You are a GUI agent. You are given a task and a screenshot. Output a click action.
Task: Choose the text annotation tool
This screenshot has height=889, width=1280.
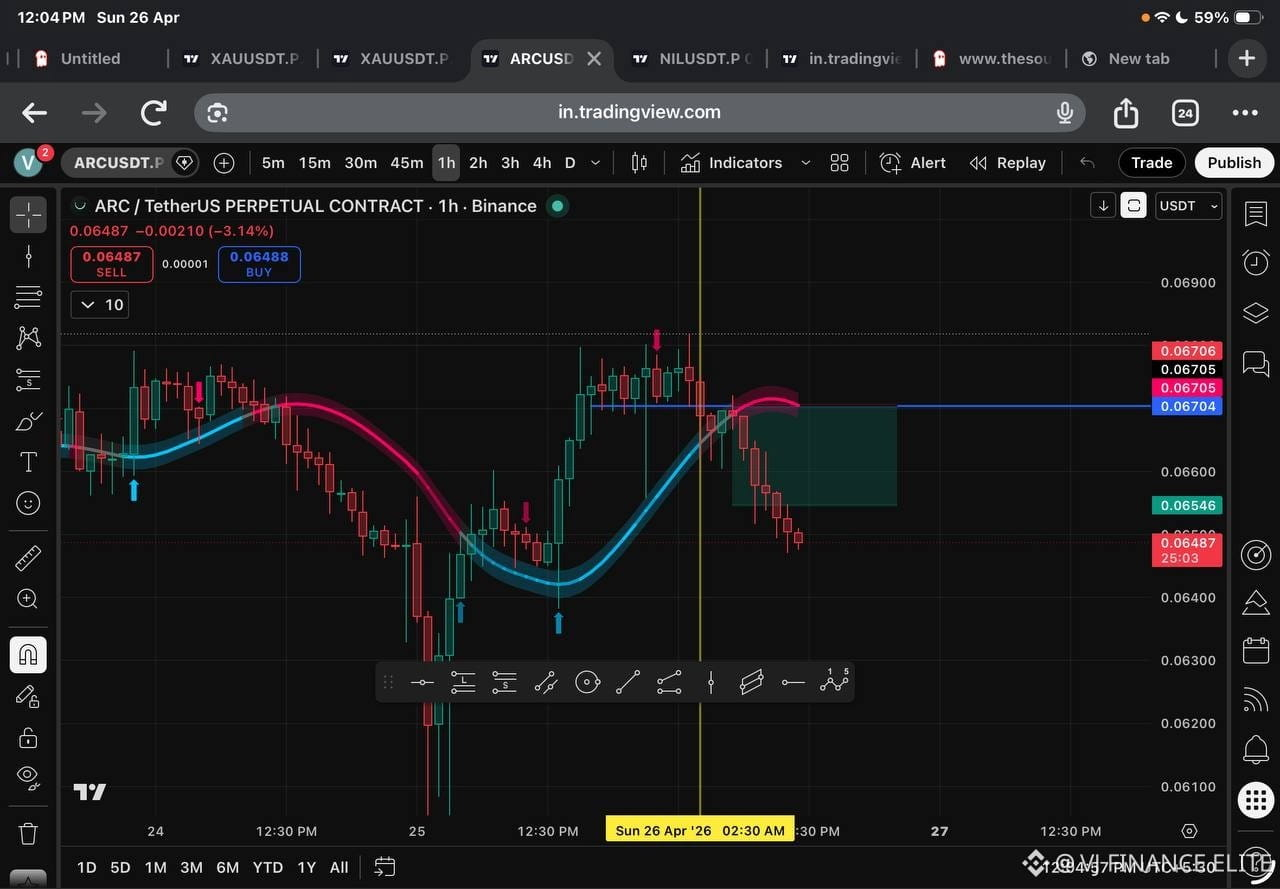[x=28, y=462]
